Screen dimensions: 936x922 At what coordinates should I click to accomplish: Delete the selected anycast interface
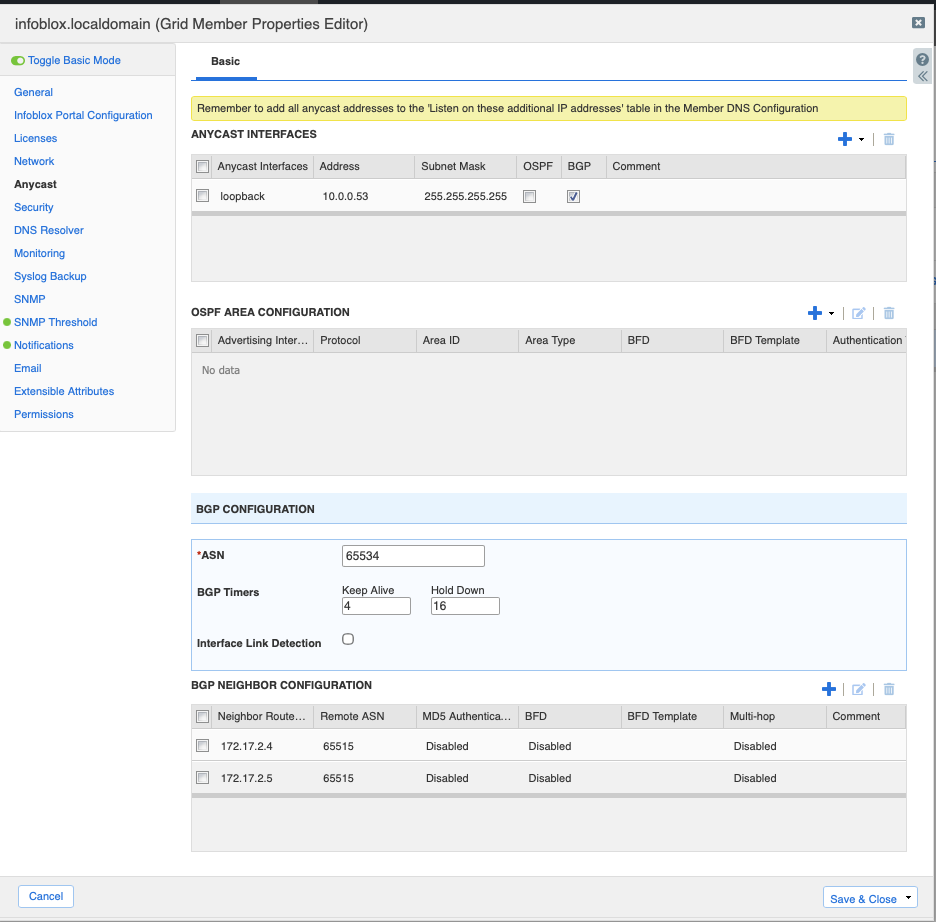(x=888, y=139)
